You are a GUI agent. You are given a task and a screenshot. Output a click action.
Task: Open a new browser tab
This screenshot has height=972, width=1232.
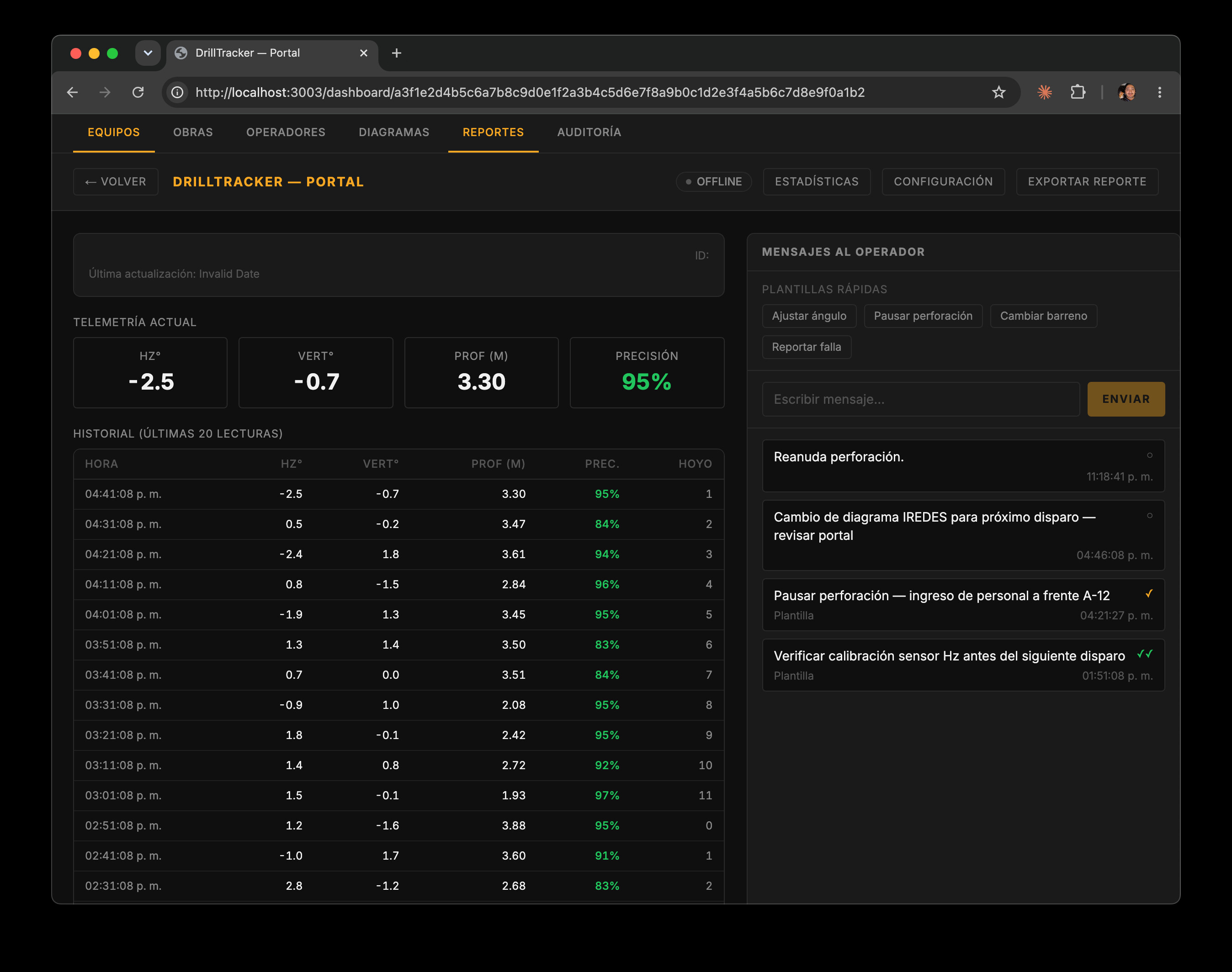397,53
